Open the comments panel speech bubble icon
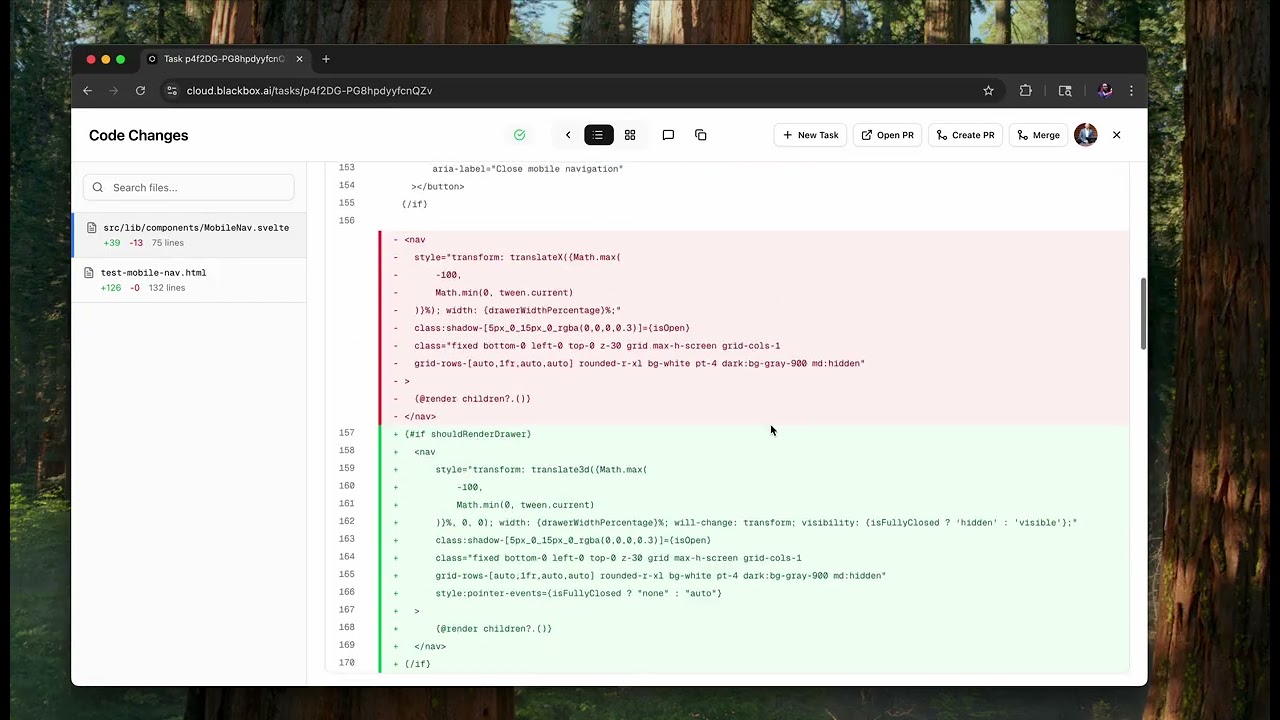Screen dimensions: 1280x720 668,135
